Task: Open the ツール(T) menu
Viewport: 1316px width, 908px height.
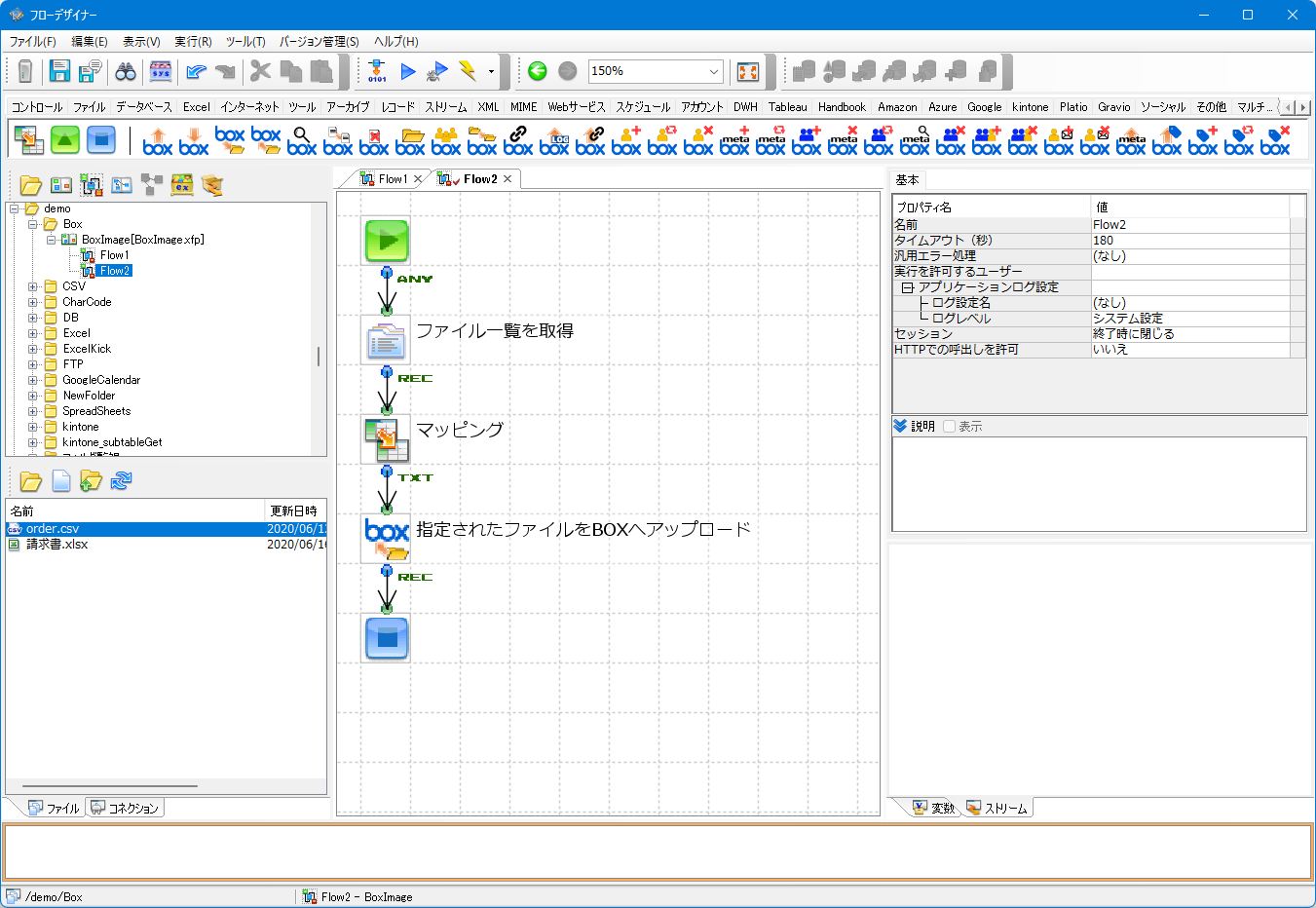Action: point(245,41)
